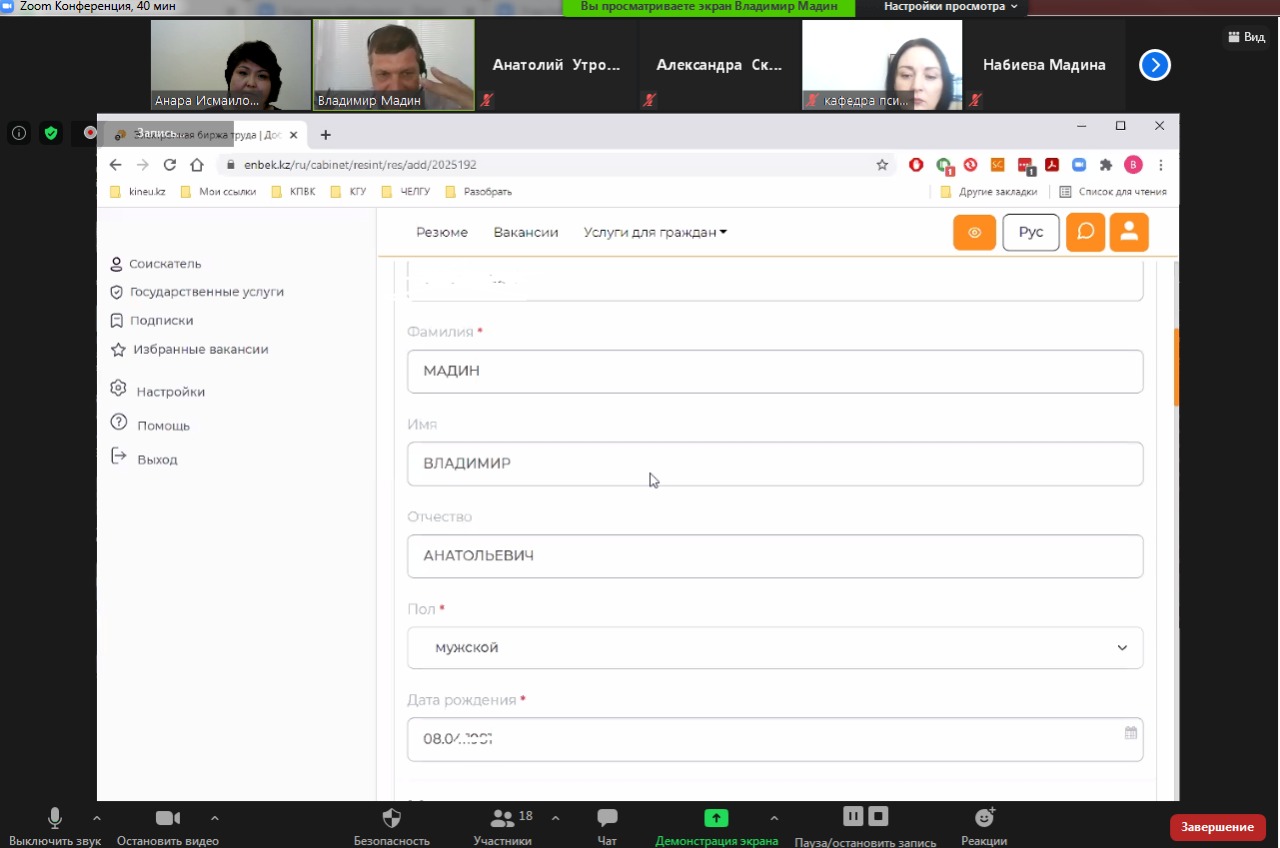This screenshot has height=848, width=1280.
Task: Click green Share Screen button
Action: tap(716, 818)
